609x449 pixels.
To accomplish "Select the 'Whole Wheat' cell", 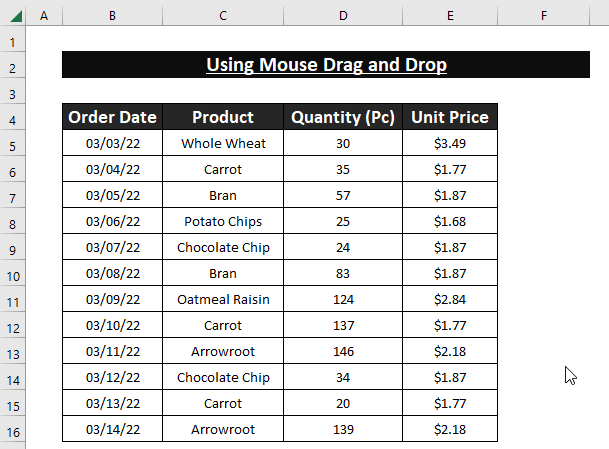I will click(223, 143).
